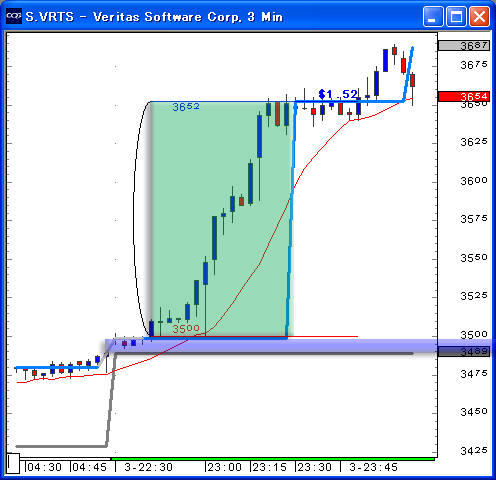Click the 3600 price axis label
The width and height of the screenshot is (496, 480).
[474, 180]
